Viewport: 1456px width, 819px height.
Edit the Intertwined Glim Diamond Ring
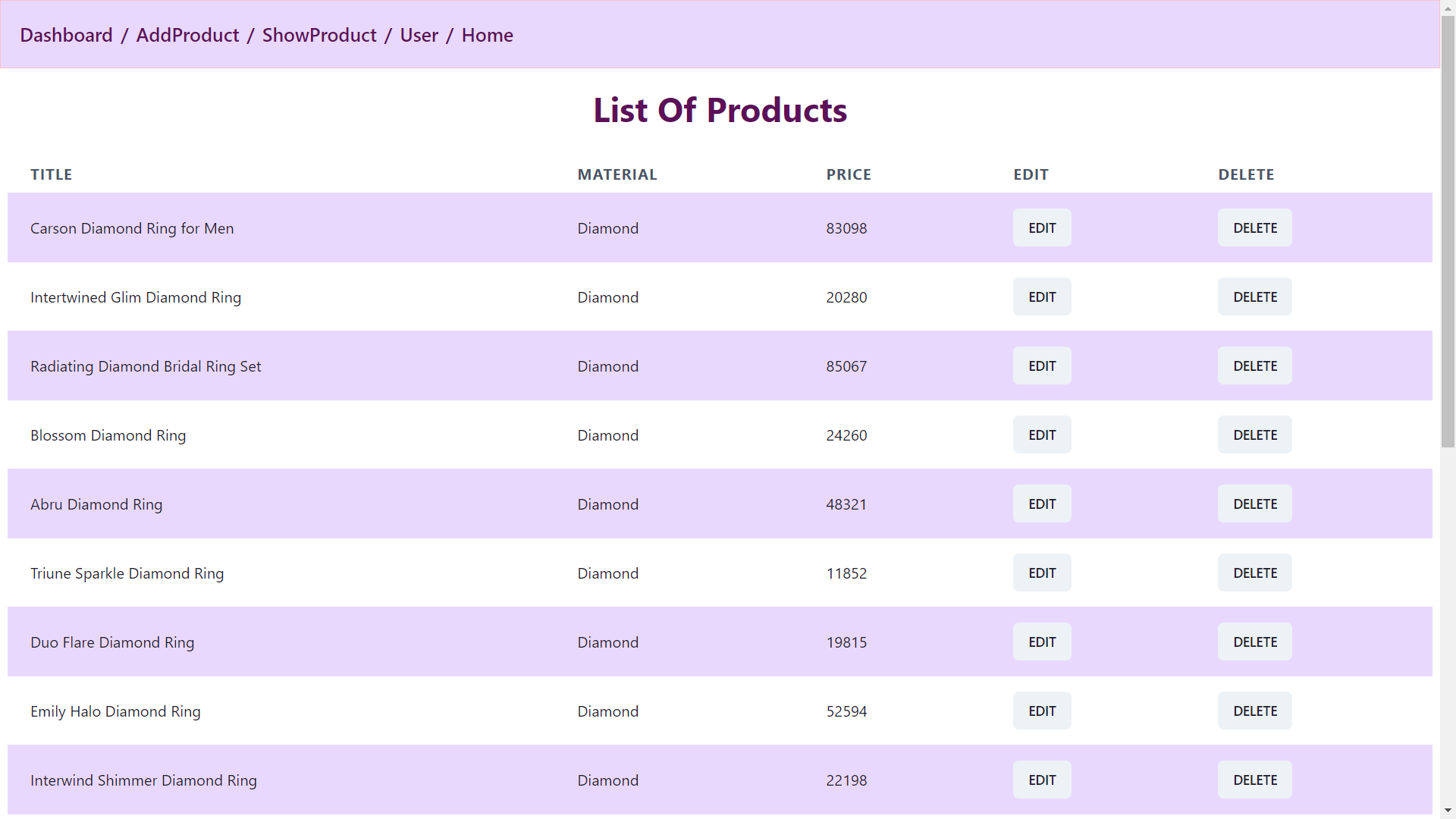click(x=1041, y=297)
